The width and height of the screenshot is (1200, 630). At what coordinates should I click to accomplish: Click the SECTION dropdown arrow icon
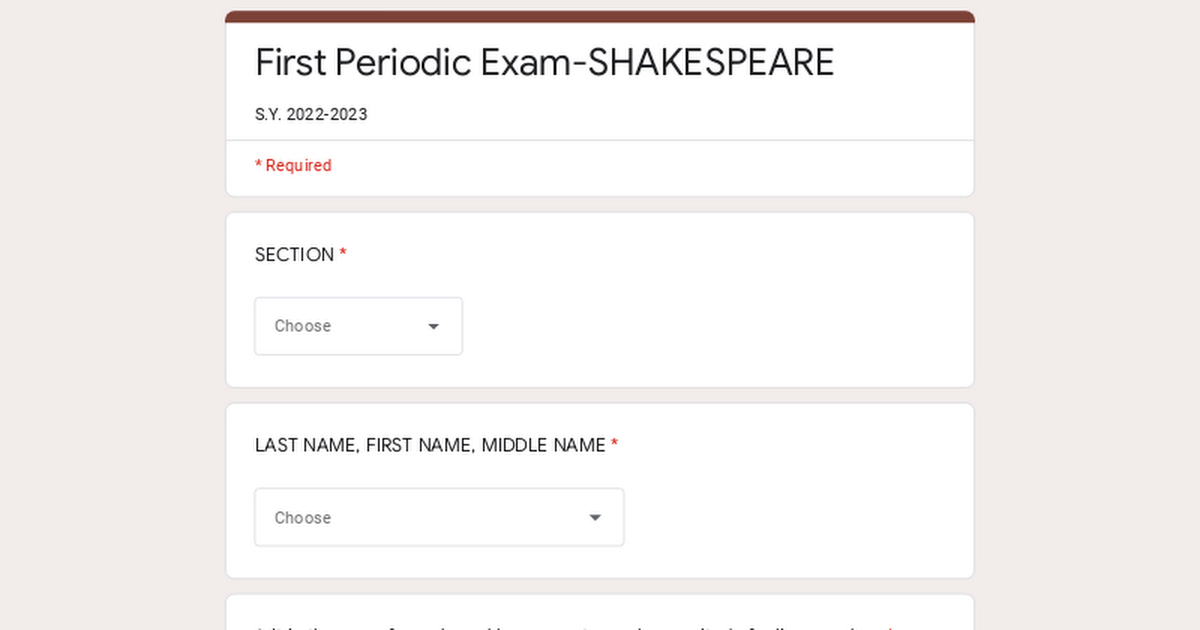point(433,326)
